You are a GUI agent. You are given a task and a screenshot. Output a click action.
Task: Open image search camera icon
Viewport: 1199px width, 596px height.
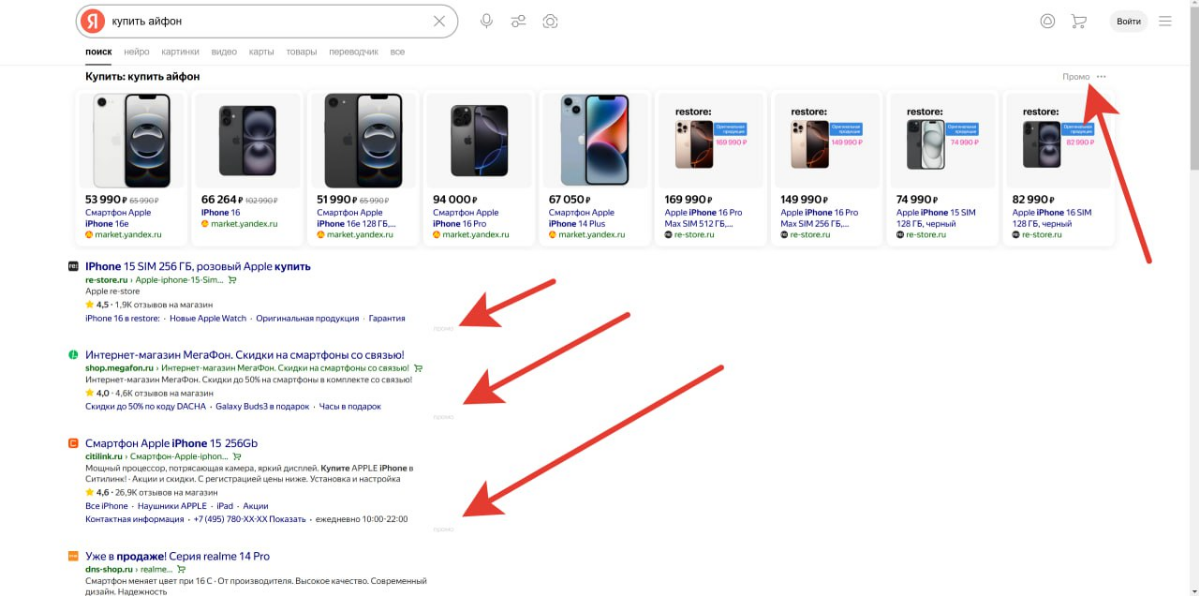[x=550, y=21]
